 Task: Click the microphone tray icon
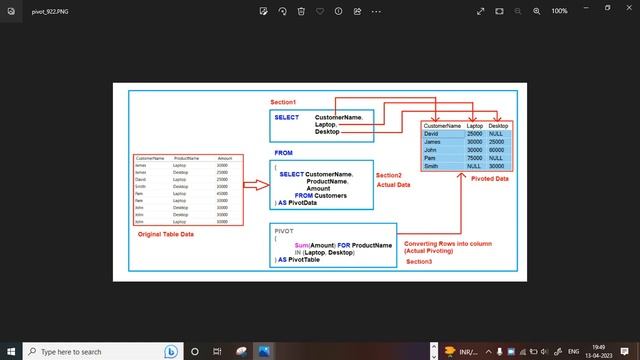(499, 351)
